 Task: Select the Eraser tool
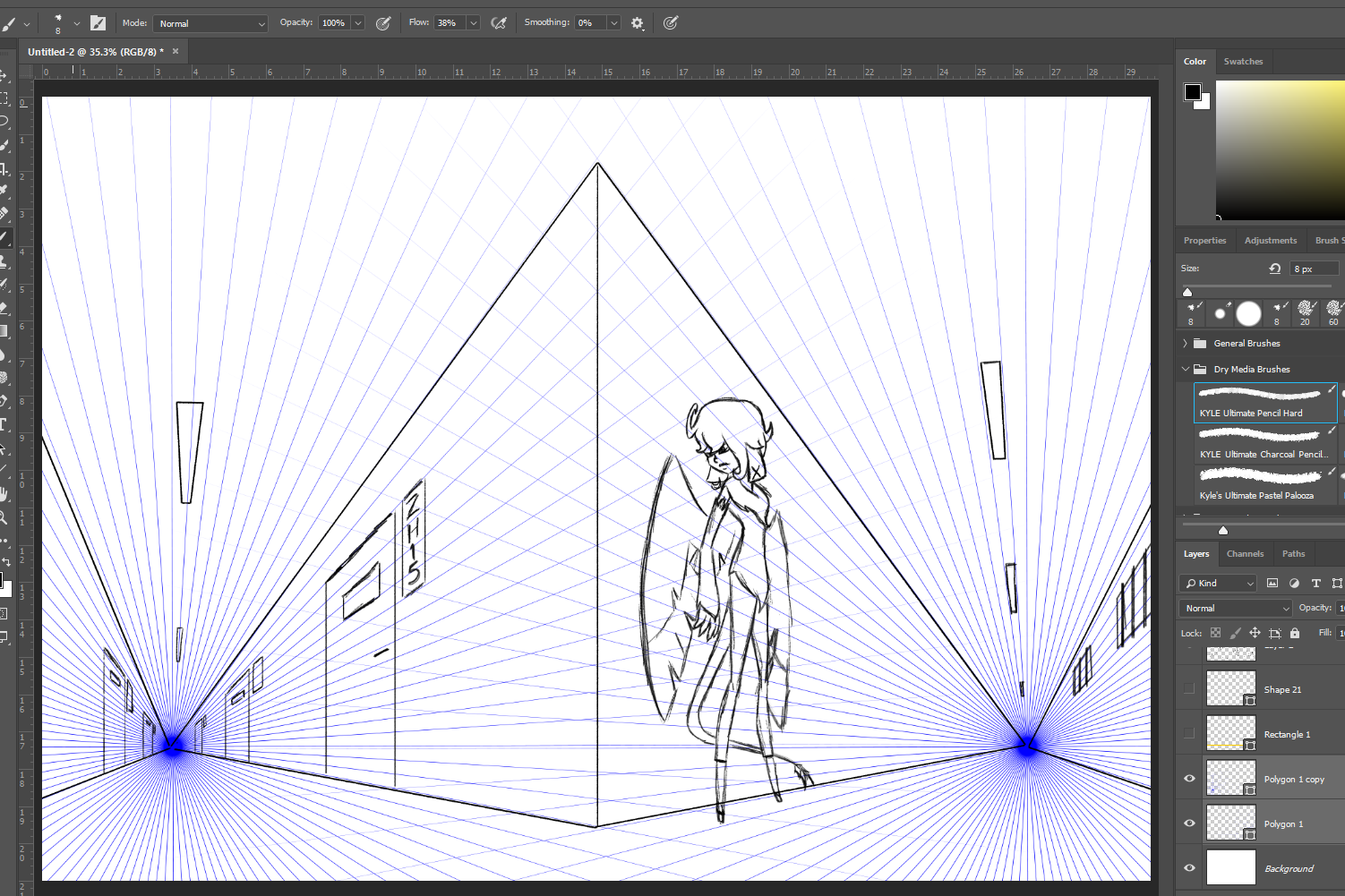click(4, 307)
